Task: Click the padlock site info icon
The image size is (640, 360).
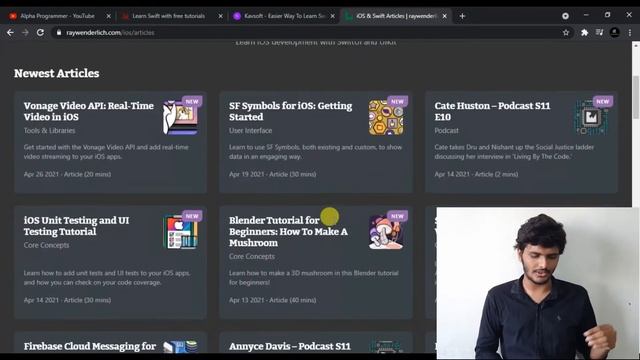Action: [x=59, y=32]
